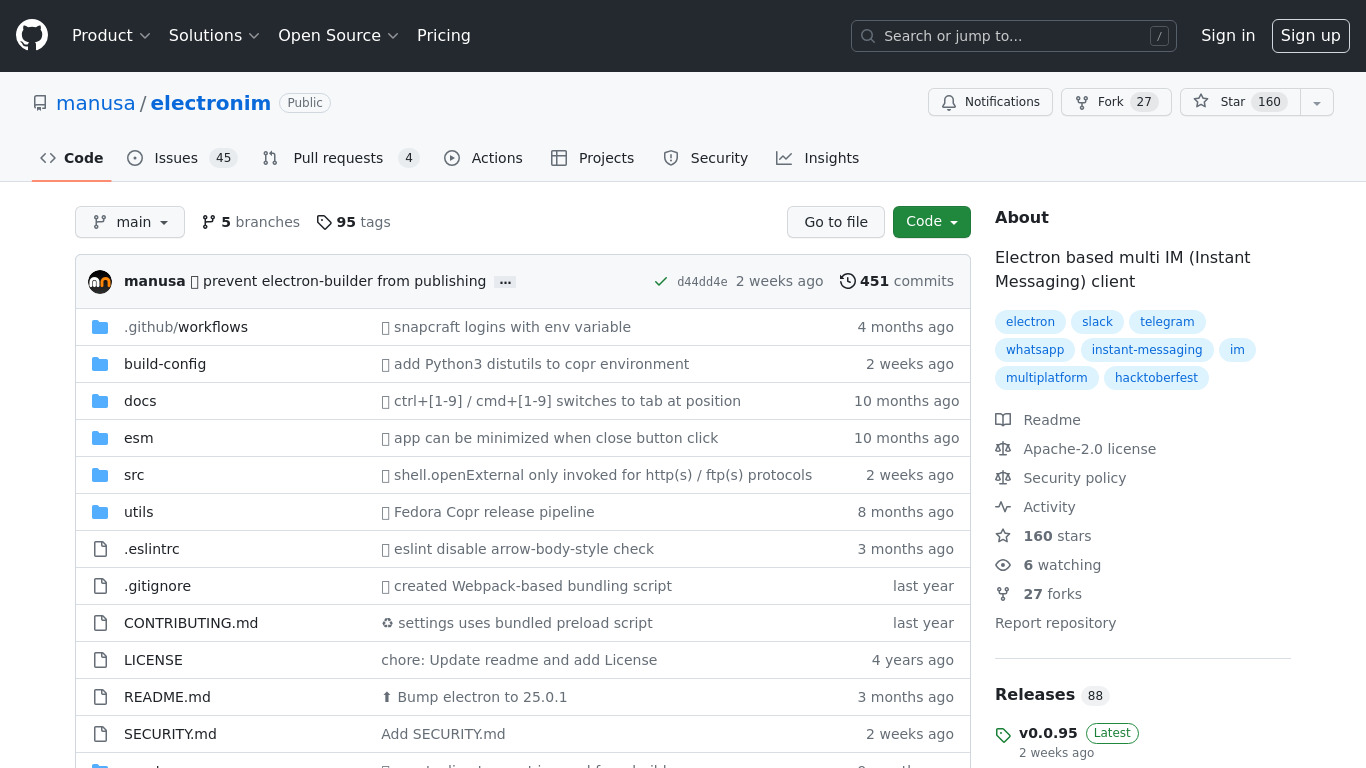Open the Open Source dropdown menu

(x=338, y=36)
